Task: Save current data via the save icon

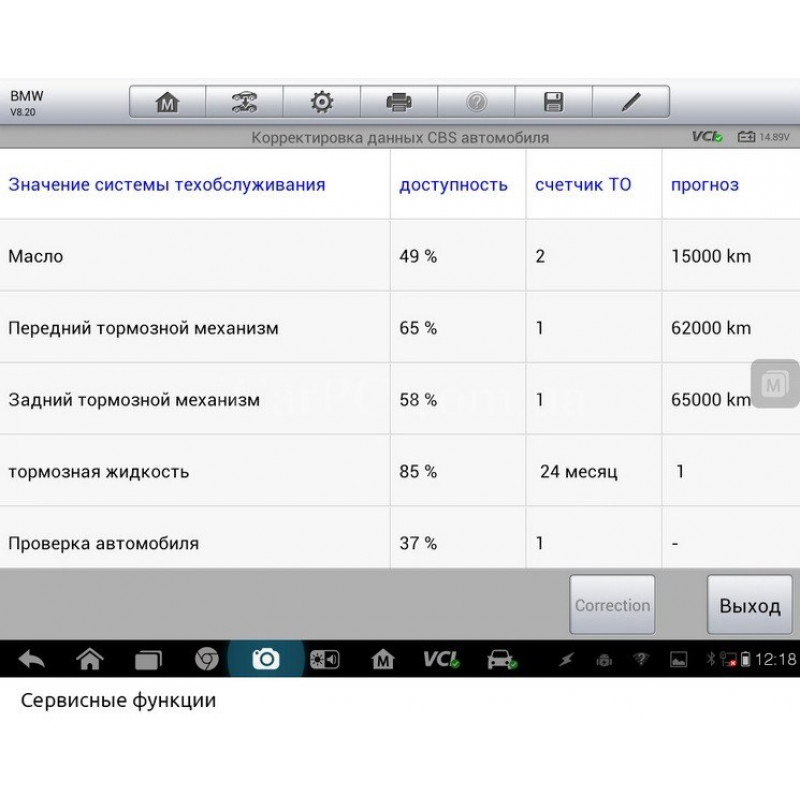Action: pyautogui.click(x=553, y=102)
